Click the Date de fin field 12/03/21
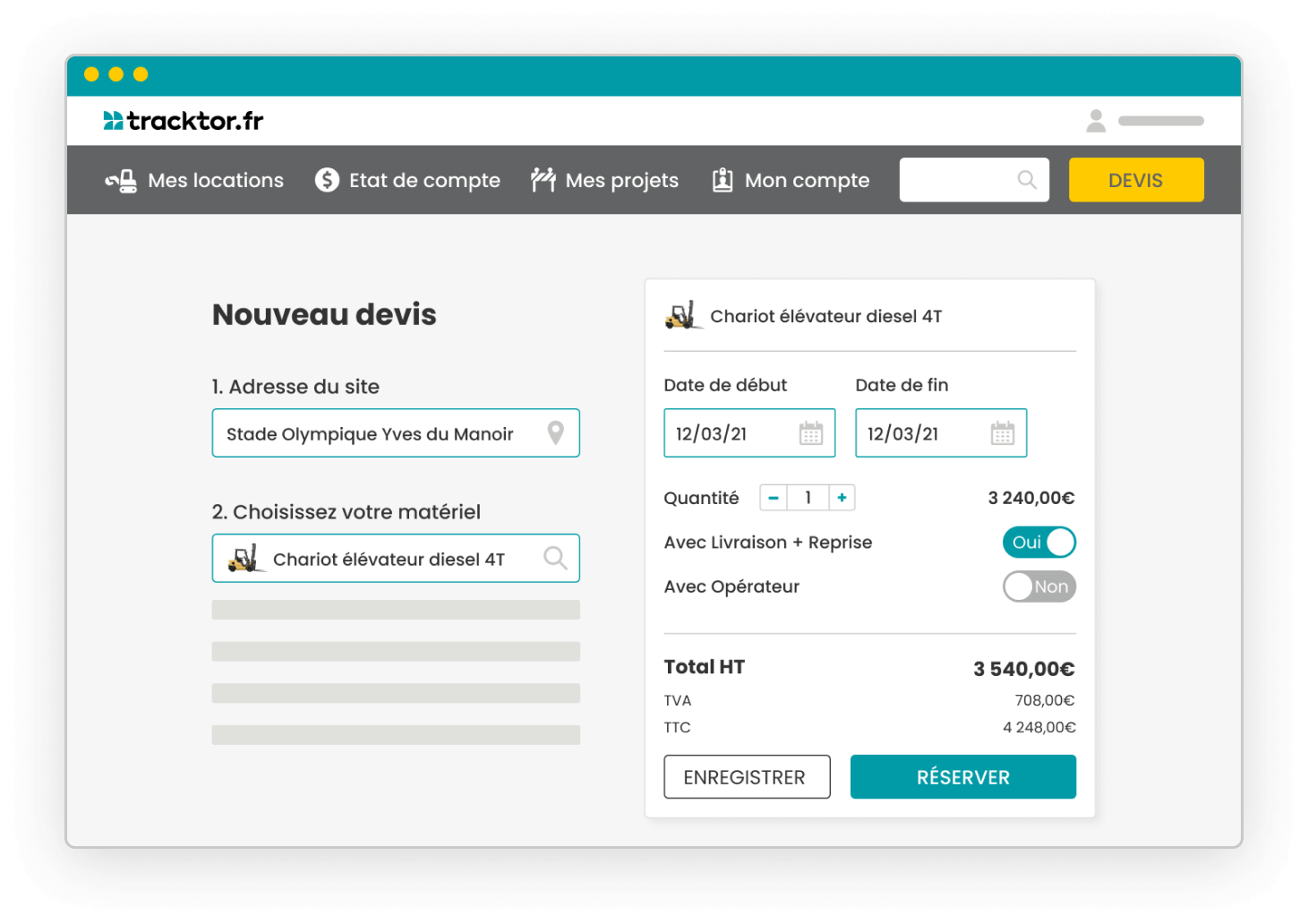The width and height of the screenshot is (1308, 924). (x=941, y=433)
